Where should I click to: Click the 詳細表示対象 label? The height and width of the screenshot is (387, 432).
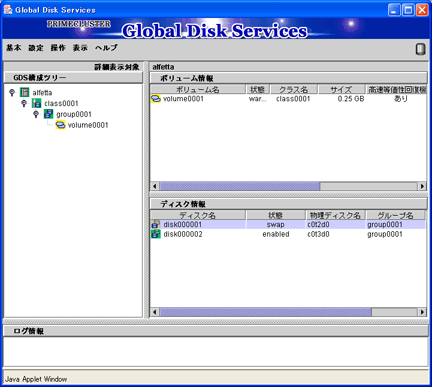[117, 67]
